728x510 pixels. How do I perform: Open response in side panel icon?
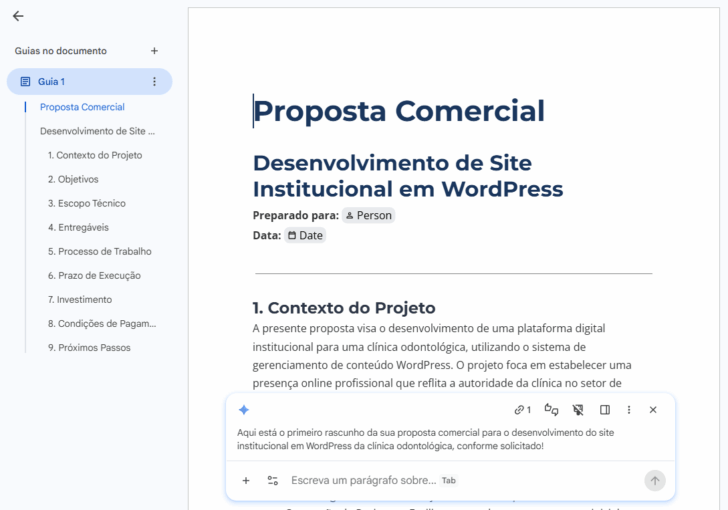pyautogui.click(x=605, y=410)
